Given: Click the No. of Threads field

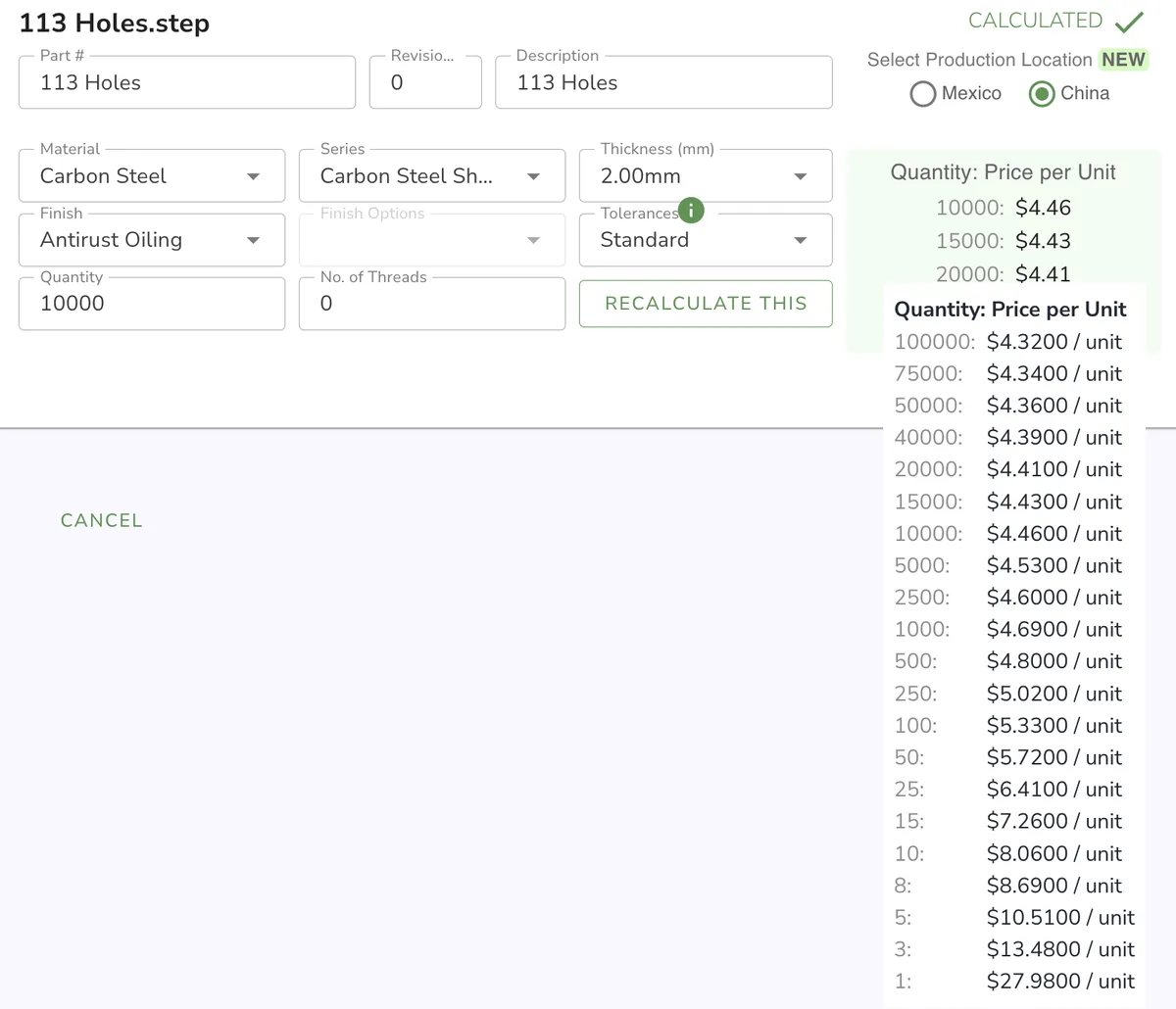Looking at the screenshot, I should click(x=432, y=304).
